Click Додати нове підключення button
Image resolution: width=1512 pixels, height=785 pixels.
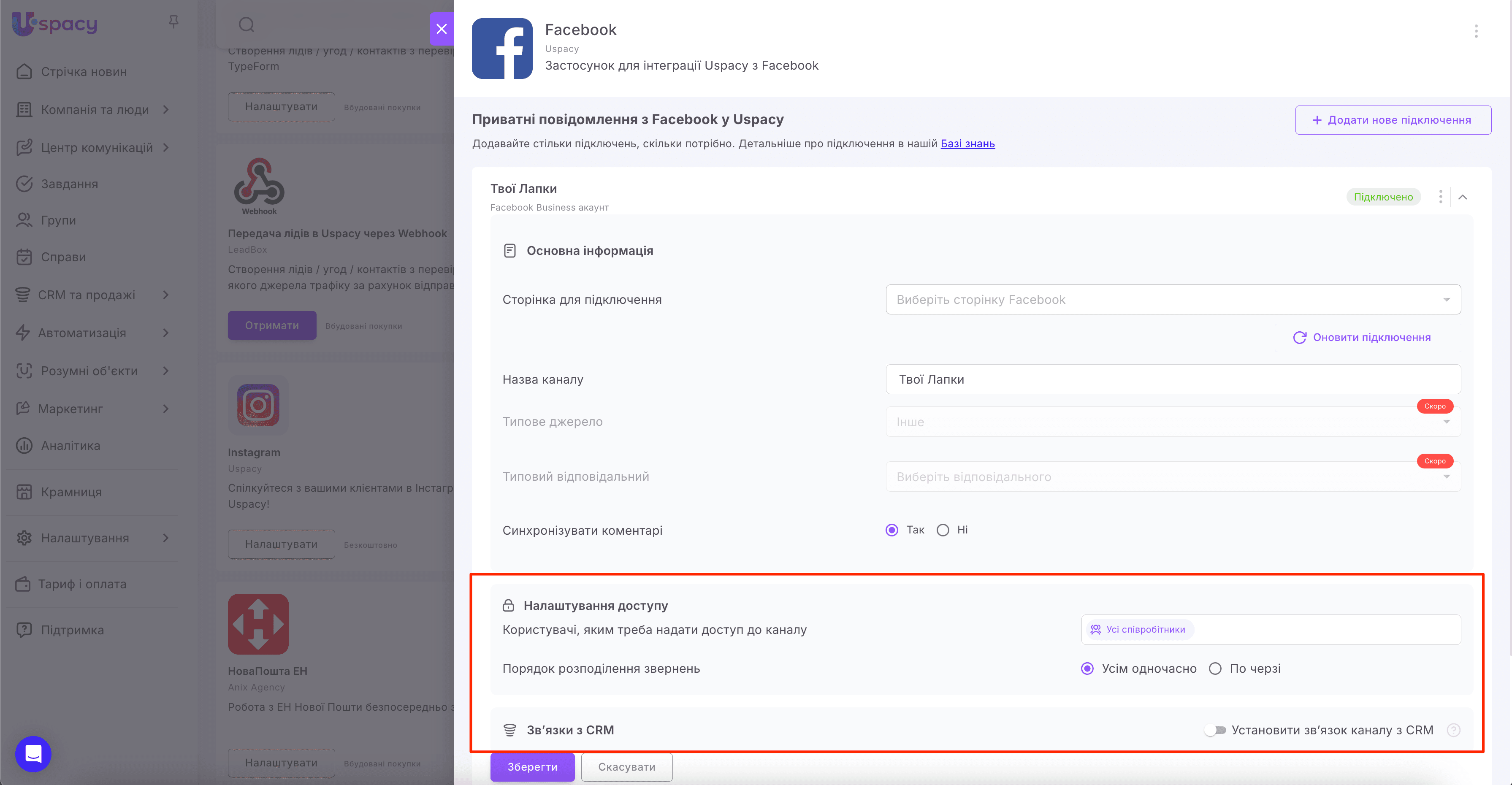point(1393,120)
